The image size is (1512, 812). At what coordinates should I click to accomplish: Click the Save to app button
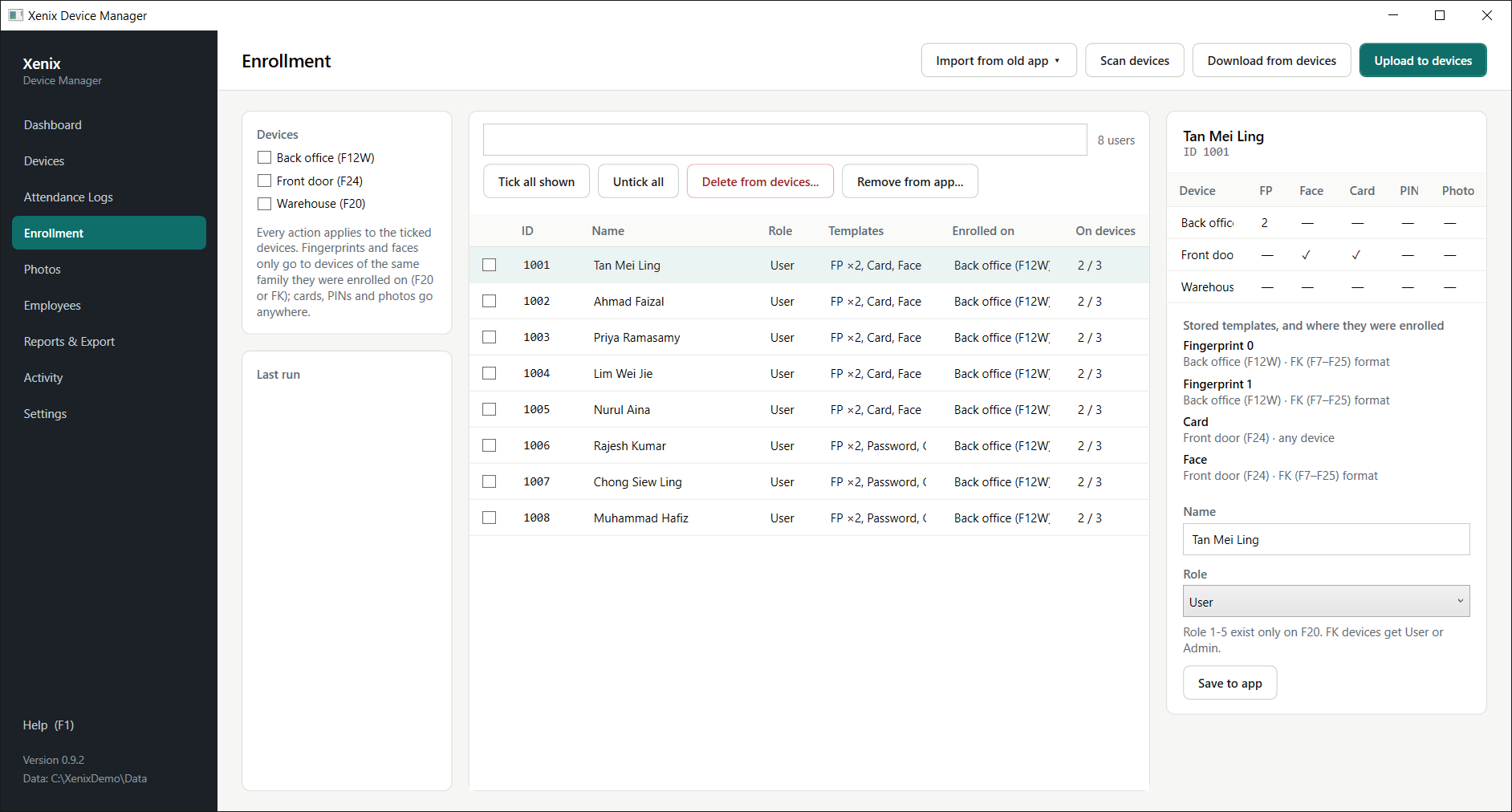(1230, 683)
